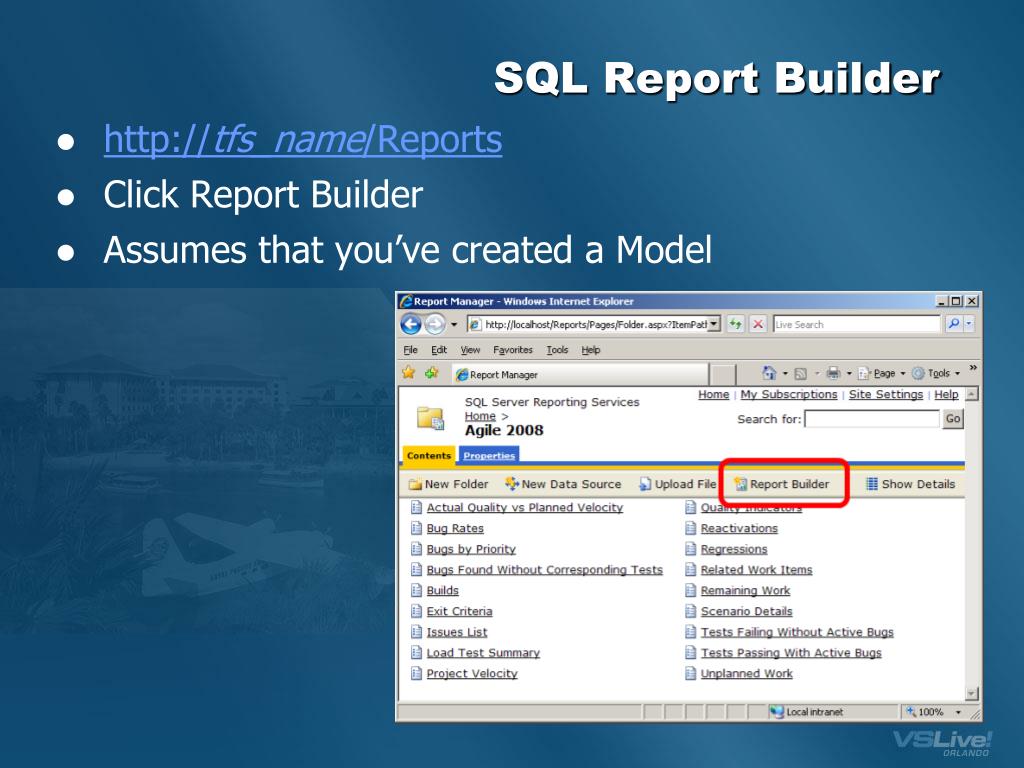Click the Builds report icon
This screenshot has width=1024, height=768.
(417, 590)
